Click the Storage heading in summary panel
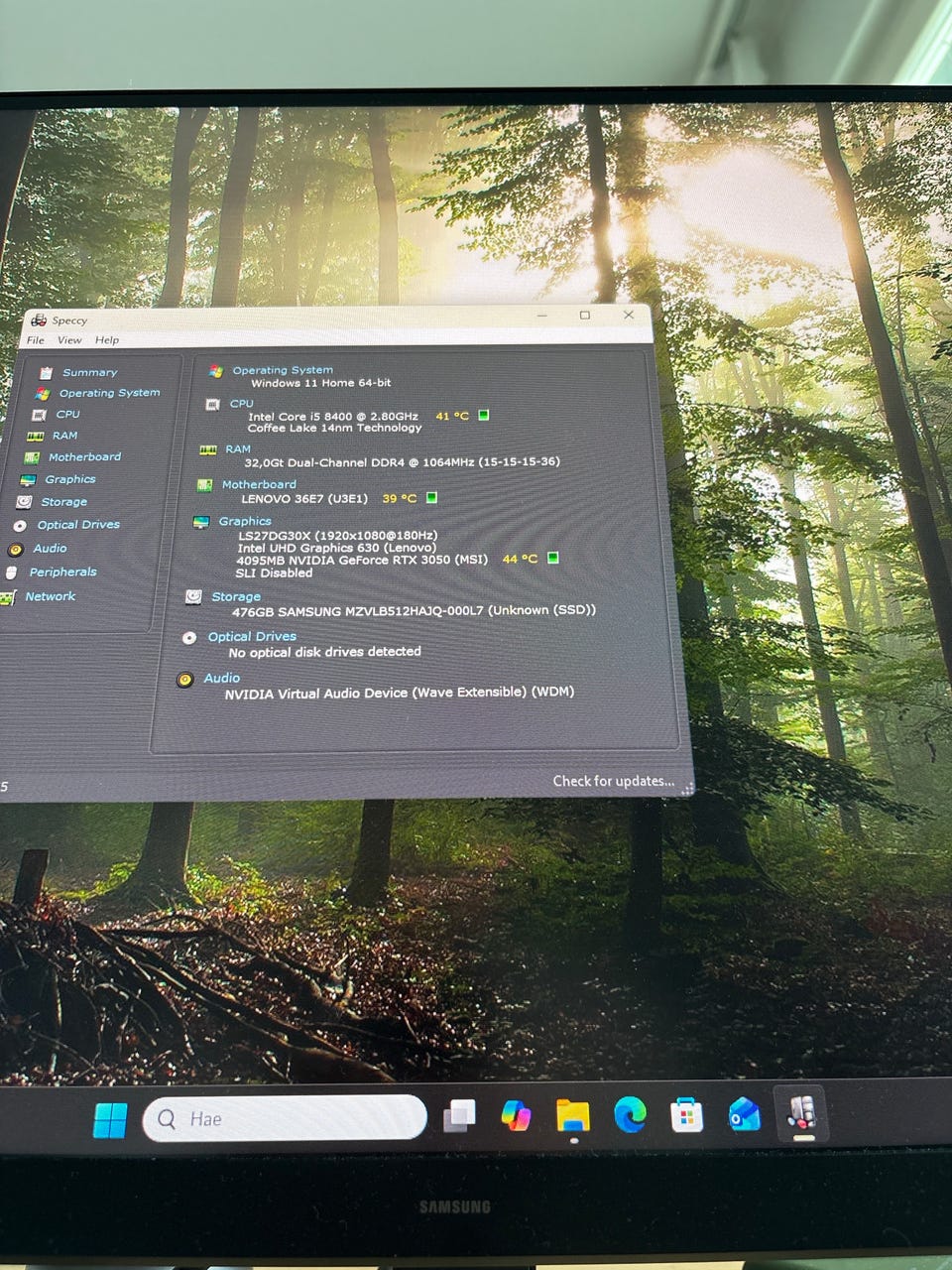 click(x=236, y=597)
